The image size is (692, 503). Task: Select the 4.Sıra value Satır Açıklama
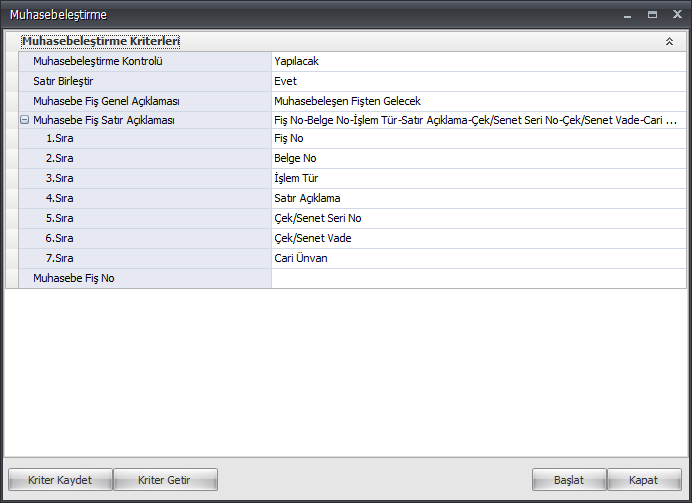click(478, 199)
